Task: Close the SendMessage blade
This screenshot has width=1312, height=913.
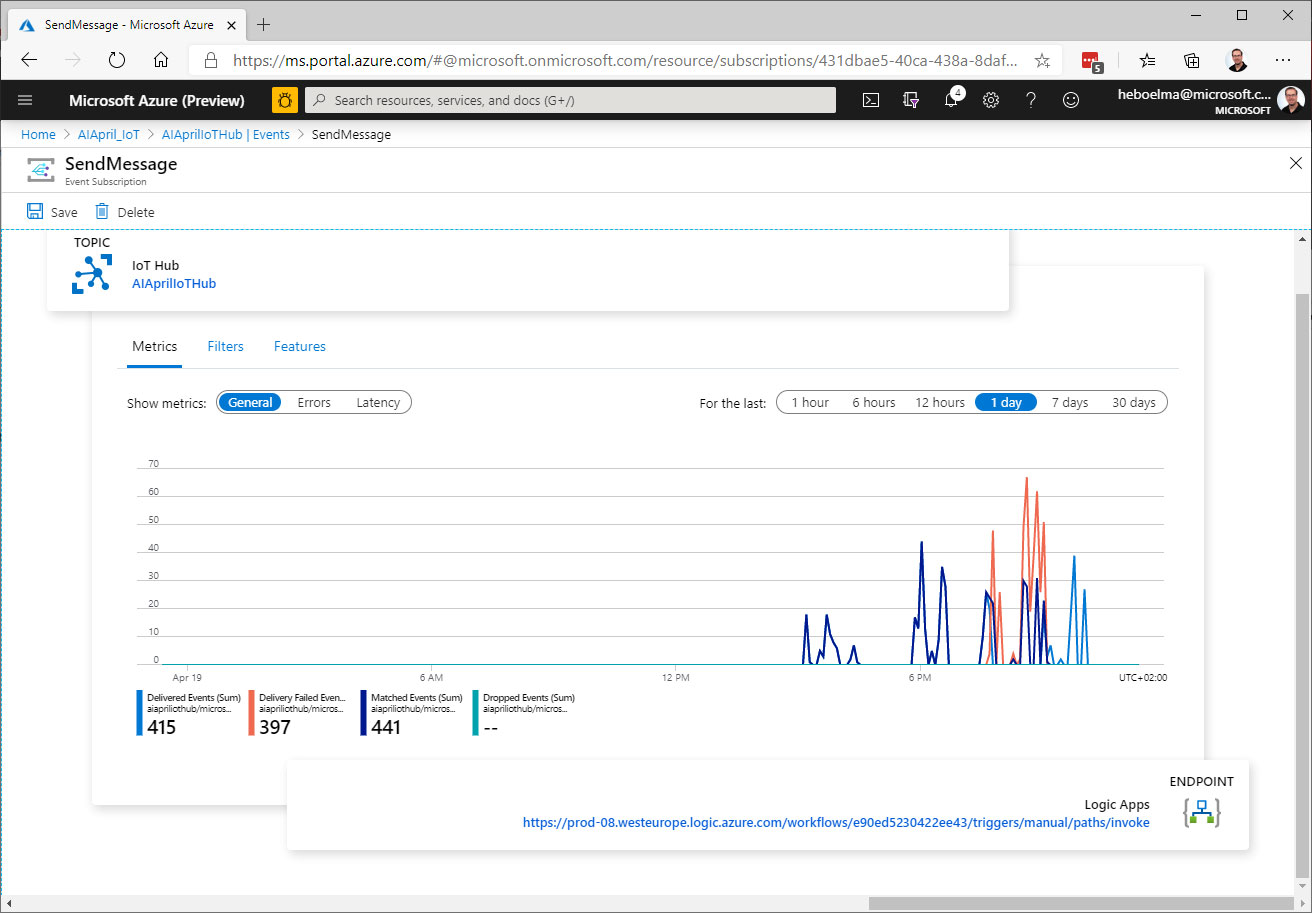Action: [x=1296, y=163]
